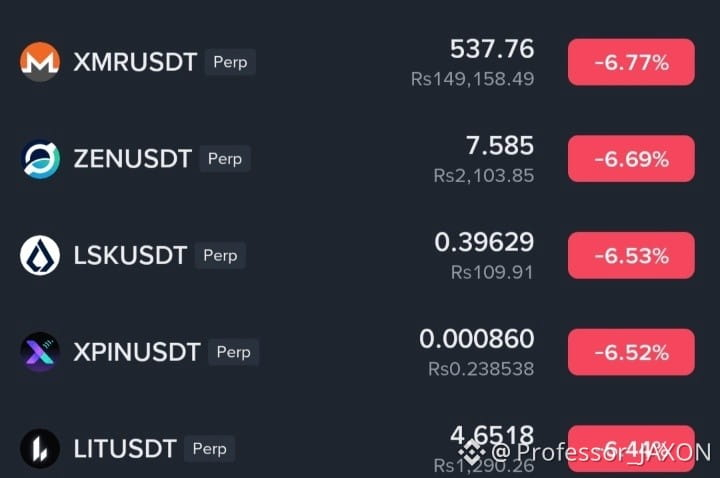
Task: Click the -6.77% change badge
Action: click(x=631, y=62)
